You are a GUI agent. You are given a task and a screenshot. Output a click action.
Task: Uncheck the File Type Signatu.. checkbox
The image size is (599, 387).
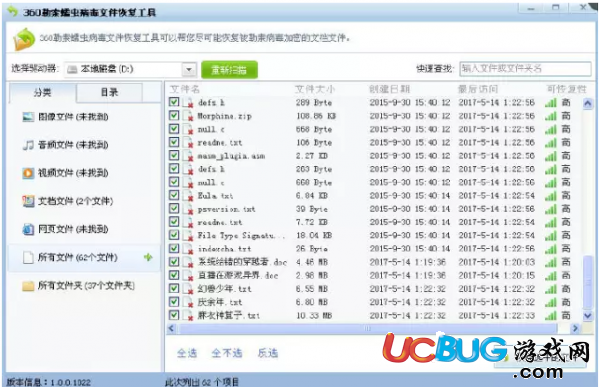(174, 235)
